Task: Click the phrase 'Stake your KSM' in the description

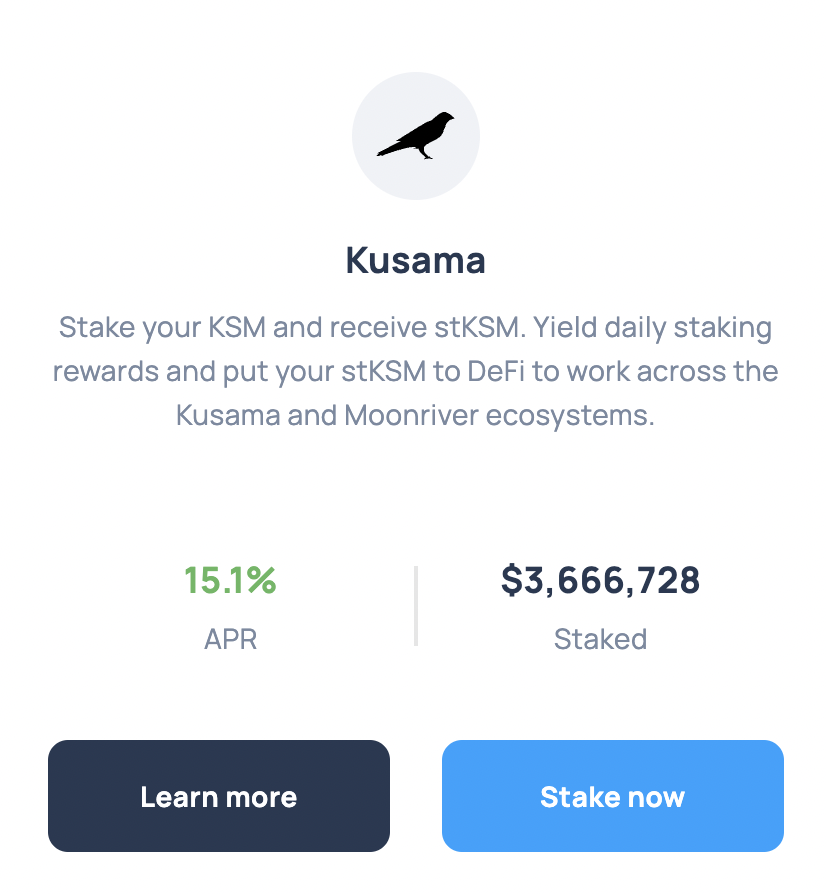Action: coord(162,328)
